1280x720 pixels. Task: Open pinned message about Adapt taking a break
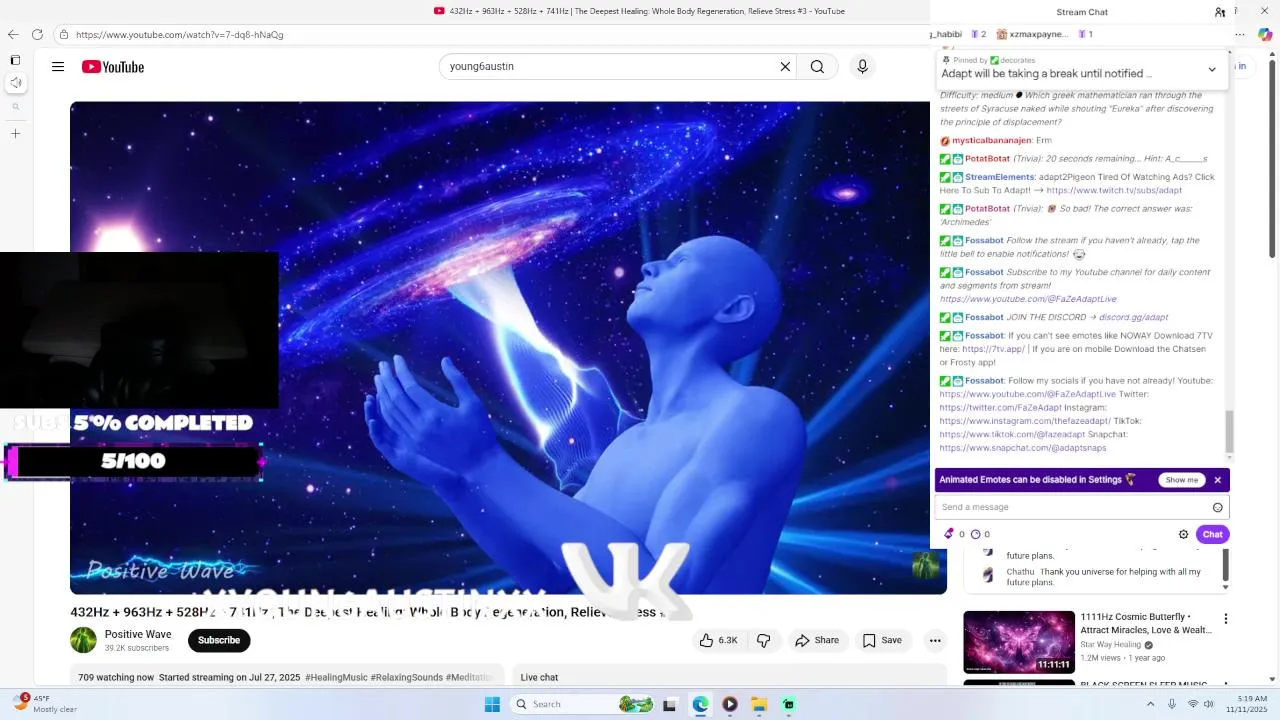tap(1047, 73)
